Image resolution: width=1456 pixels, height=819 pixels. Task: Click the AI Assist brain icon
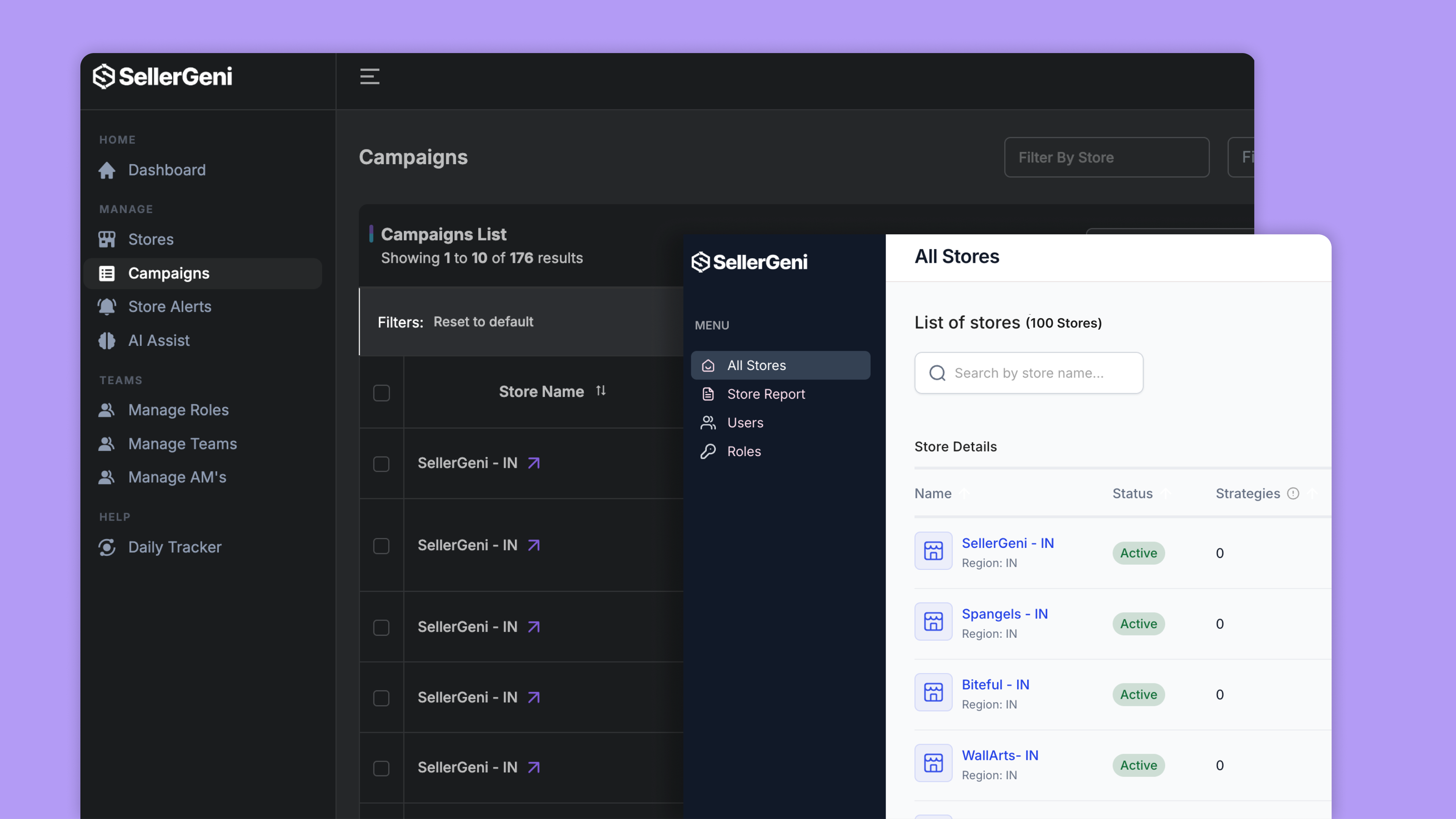pyautogui.click(x=106, y=341)
